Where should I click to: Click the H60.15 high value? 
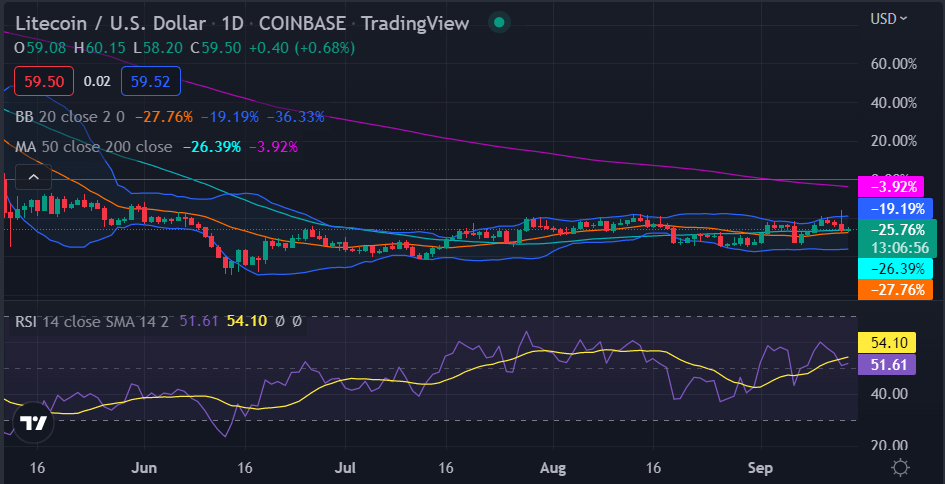(x=99, y=48)
